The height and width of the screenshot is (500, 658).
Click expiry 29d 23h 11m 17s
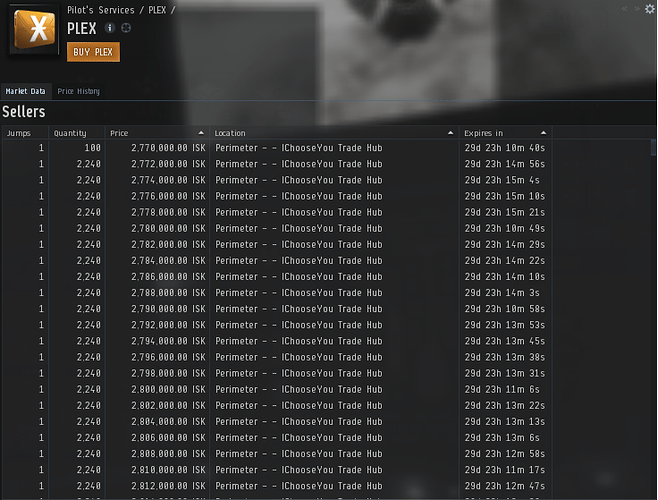[x=504, y=470]
